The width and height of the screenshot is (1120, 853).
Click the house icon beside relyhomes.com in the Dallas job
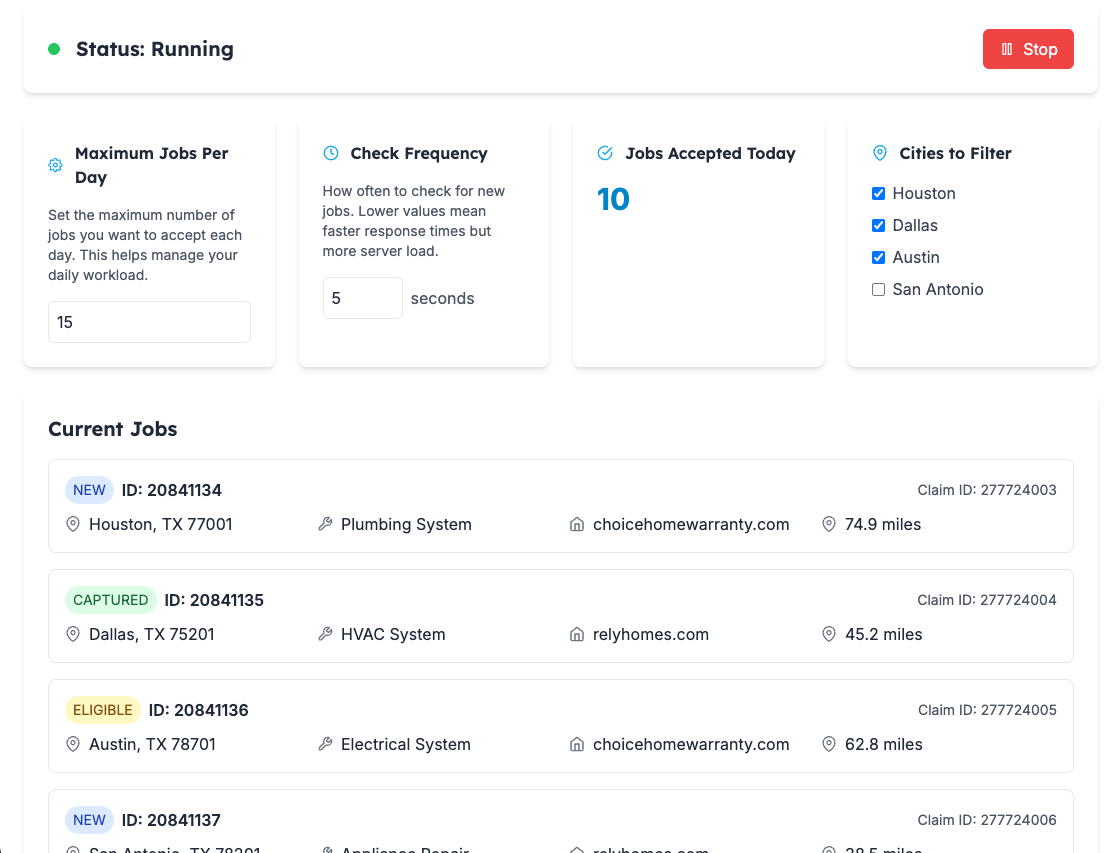[x=576, y=634]
